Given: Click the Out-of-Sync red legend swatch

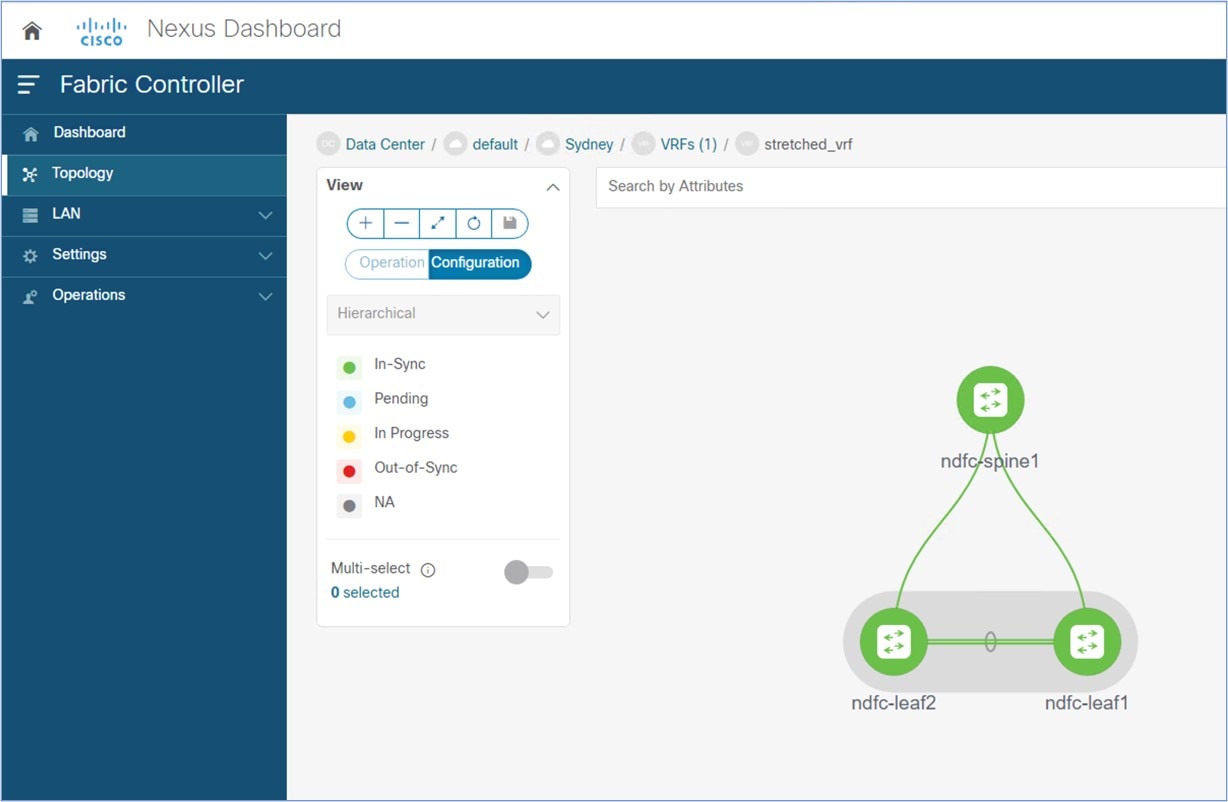Looking at the screenshot, I should 349,471.
